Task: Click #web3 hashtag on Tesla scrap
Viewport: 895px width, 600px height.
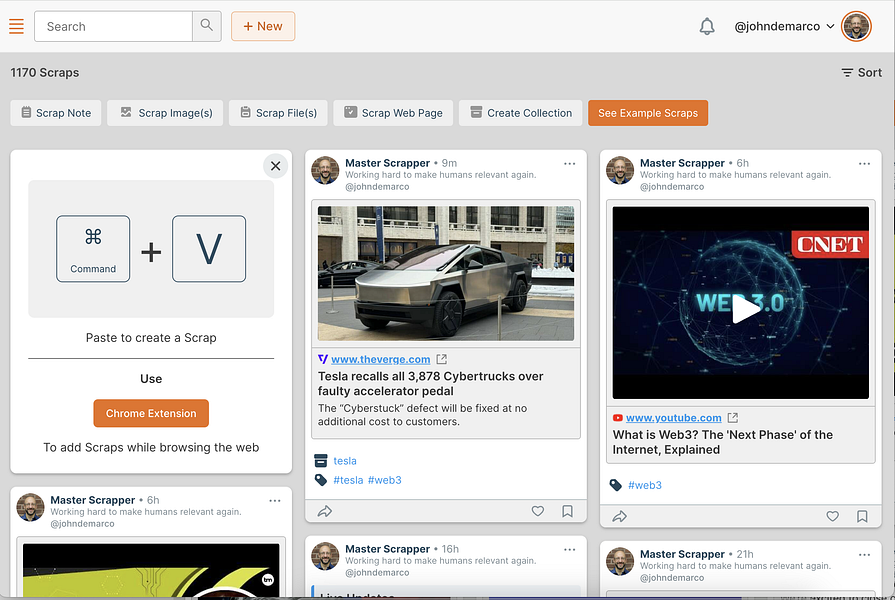Action: [x=385, y=480]
